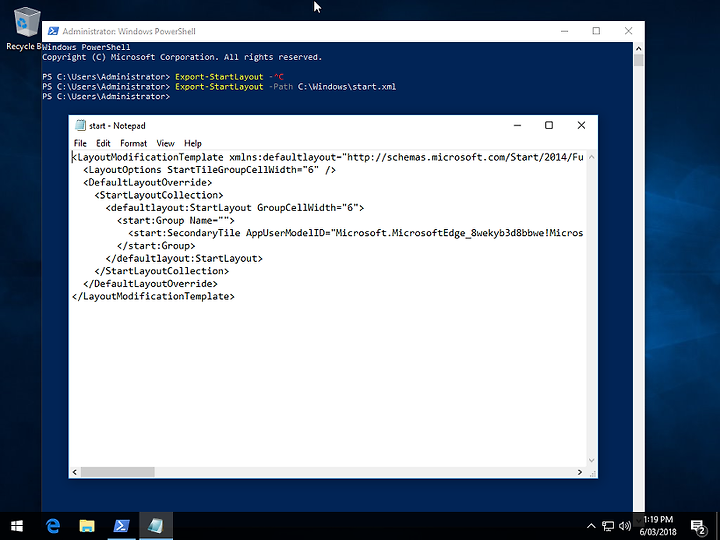Click the PowerShell title bar icon
This screenshot has width=720, height=540.
pos(53,31)
